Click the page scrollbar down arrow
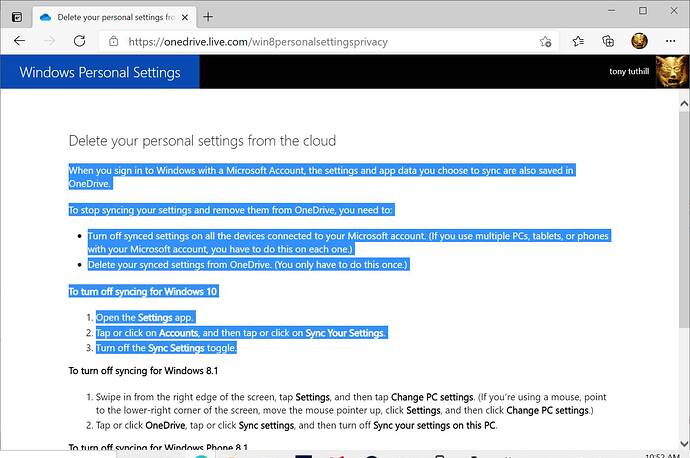 point(684,443)
